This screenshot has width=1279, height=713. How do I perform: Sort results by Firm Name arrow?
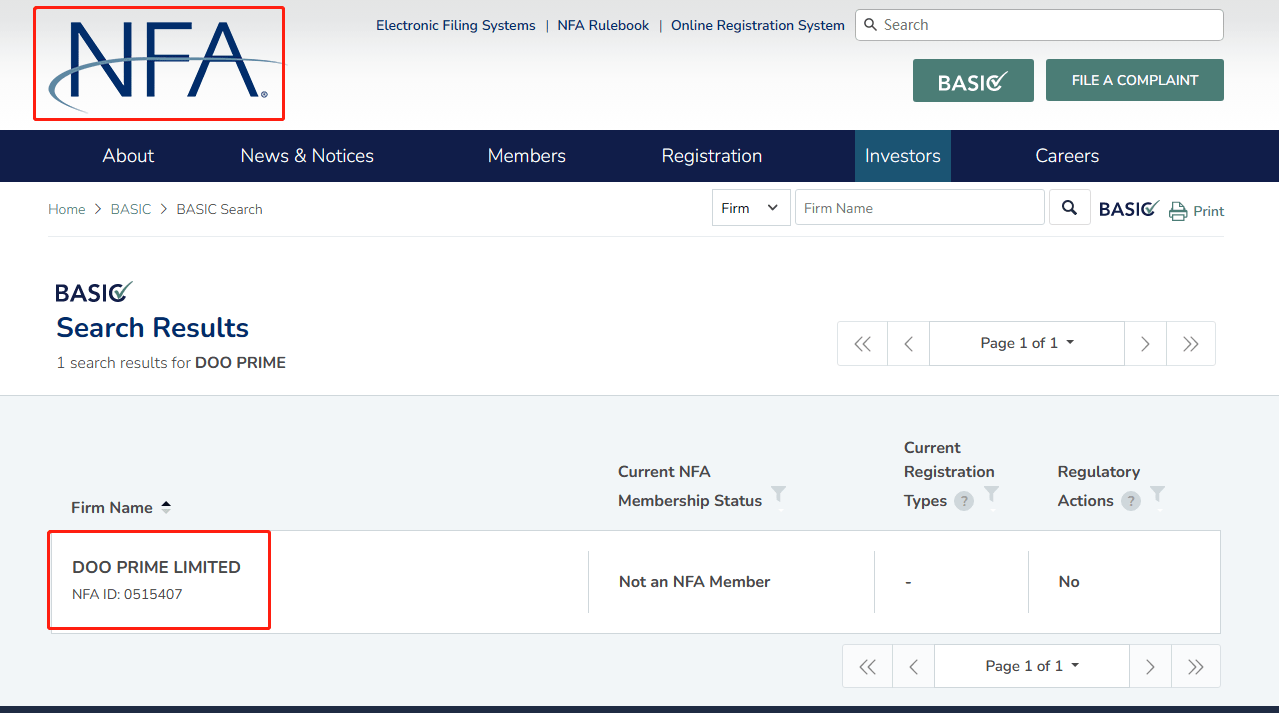click(166, 508)
